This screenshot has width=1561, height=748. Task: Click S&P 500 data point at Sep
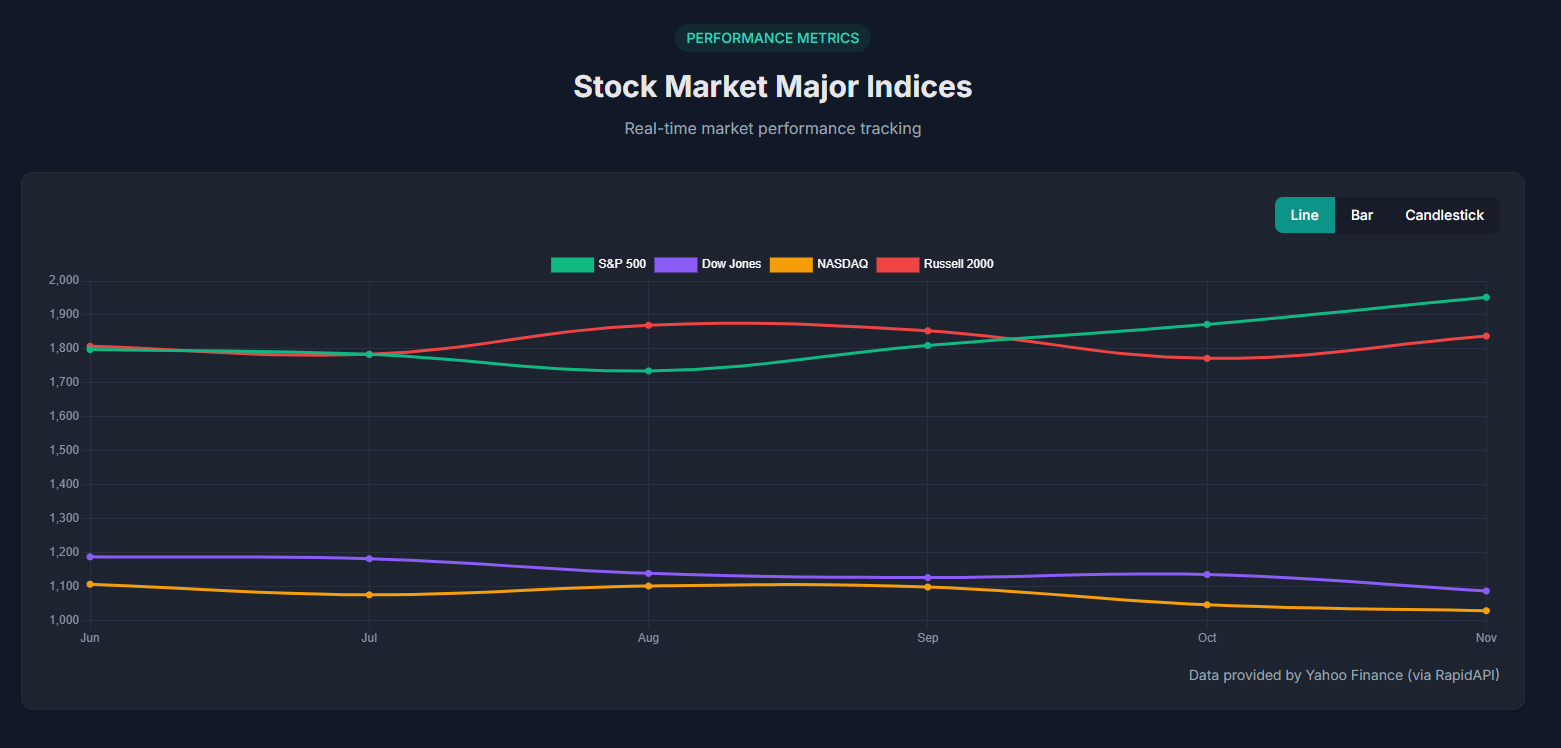click(928, 345)
